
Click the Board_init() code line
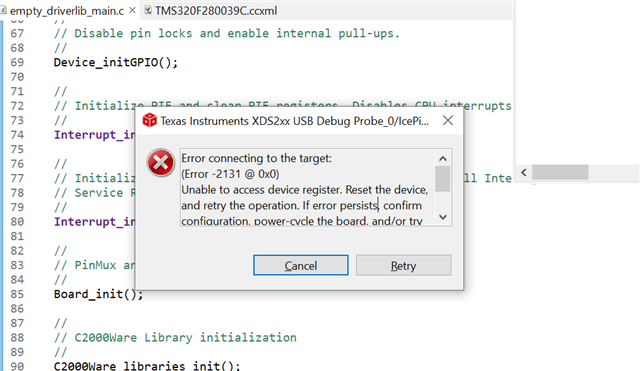(x=98, y=294)
